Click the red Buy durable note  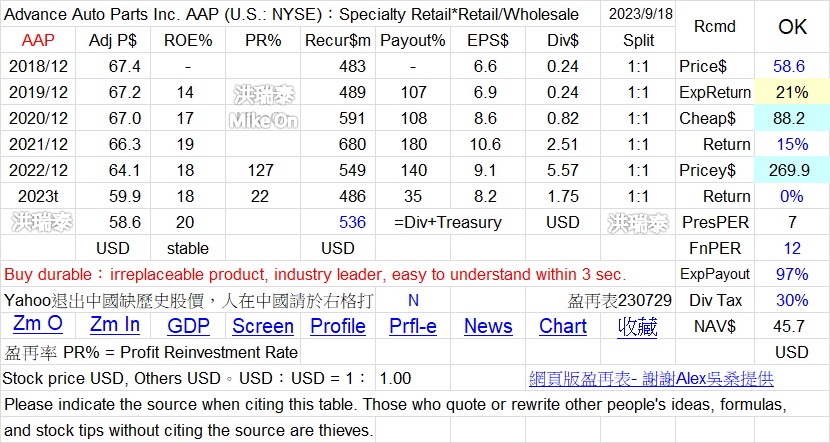point(315,274)
